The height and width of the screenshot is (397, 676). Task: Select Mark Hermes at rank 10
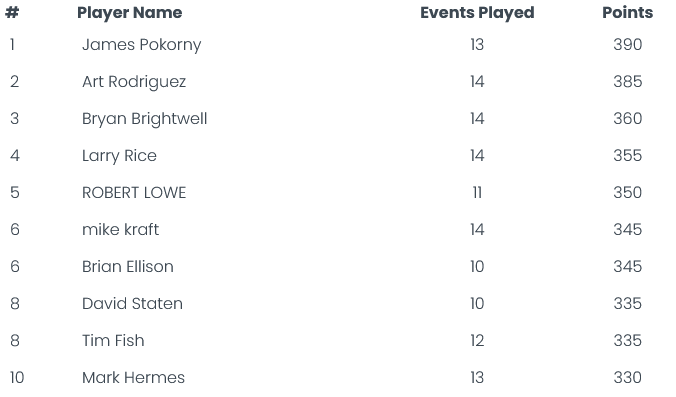133,378
